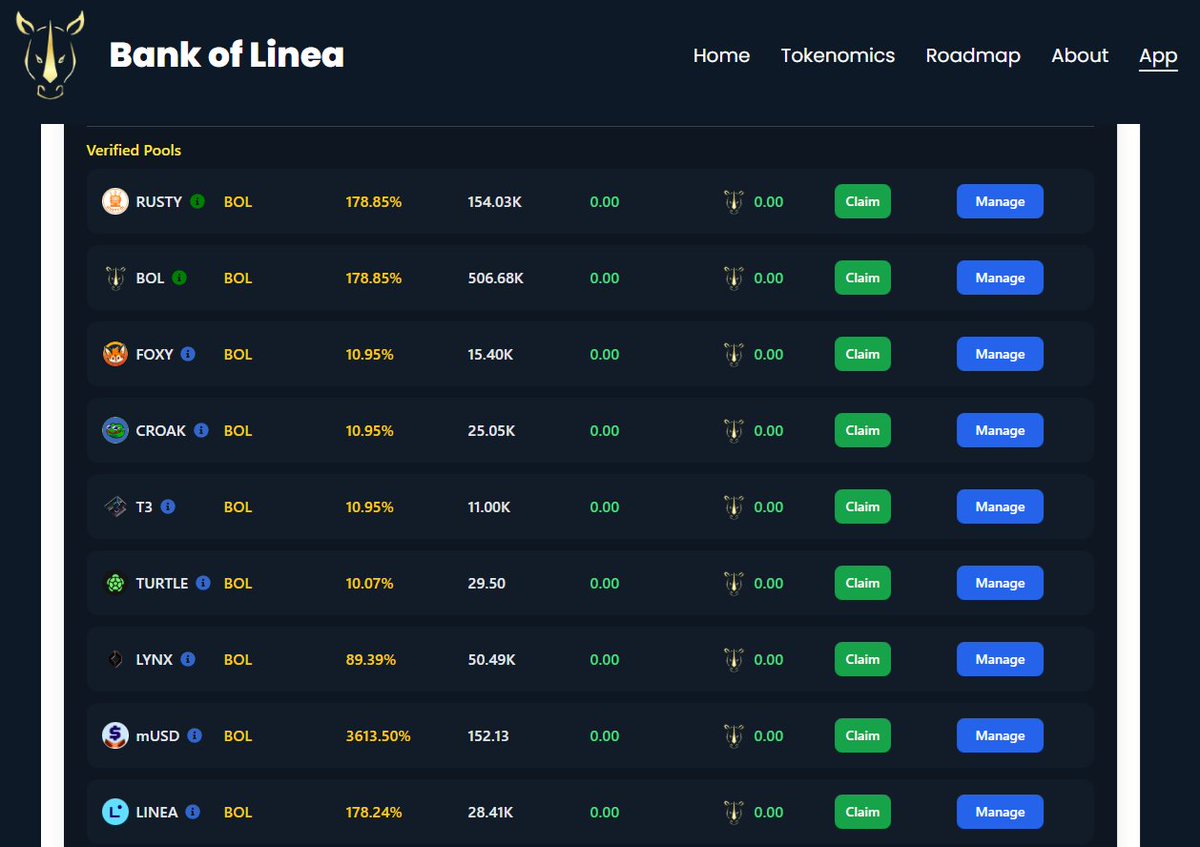The width and height of the screenshot is (1200, 847).
Task: Click the 3613.50% APR value
Action: coord(378,736)
